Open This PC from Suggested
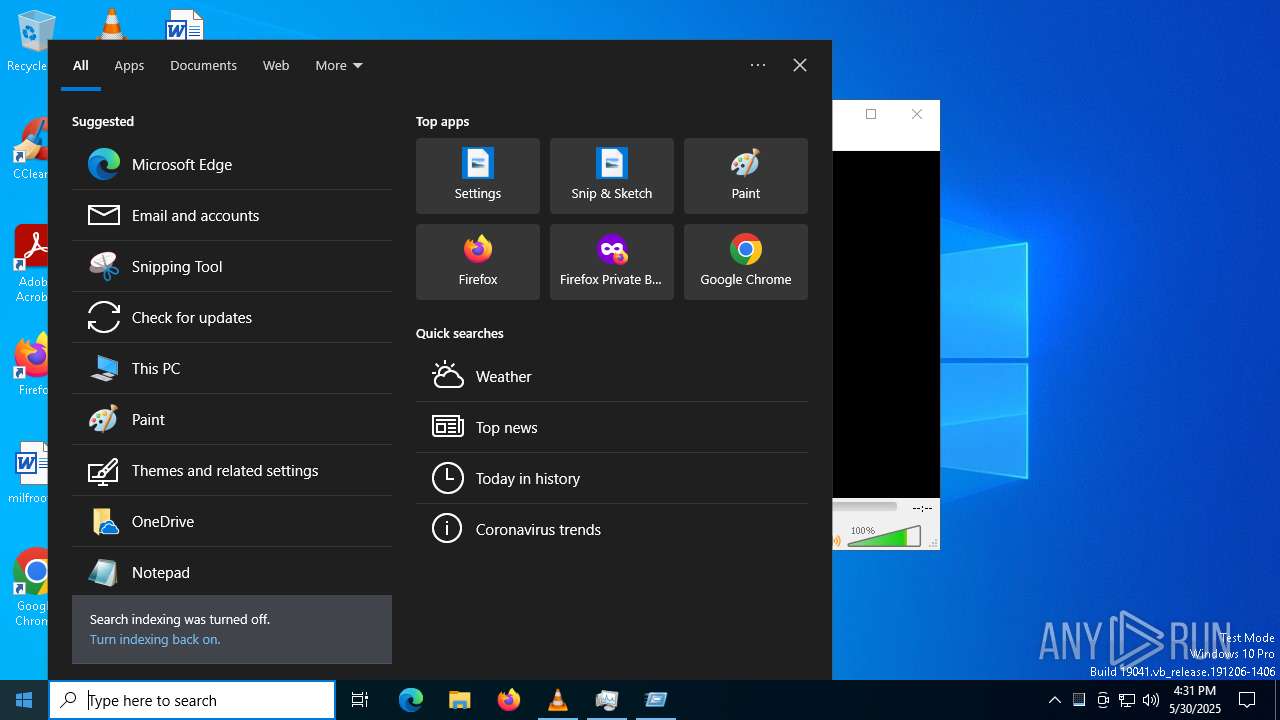The height and width of the screenshot is (720, 1280). tap(232, 368)
